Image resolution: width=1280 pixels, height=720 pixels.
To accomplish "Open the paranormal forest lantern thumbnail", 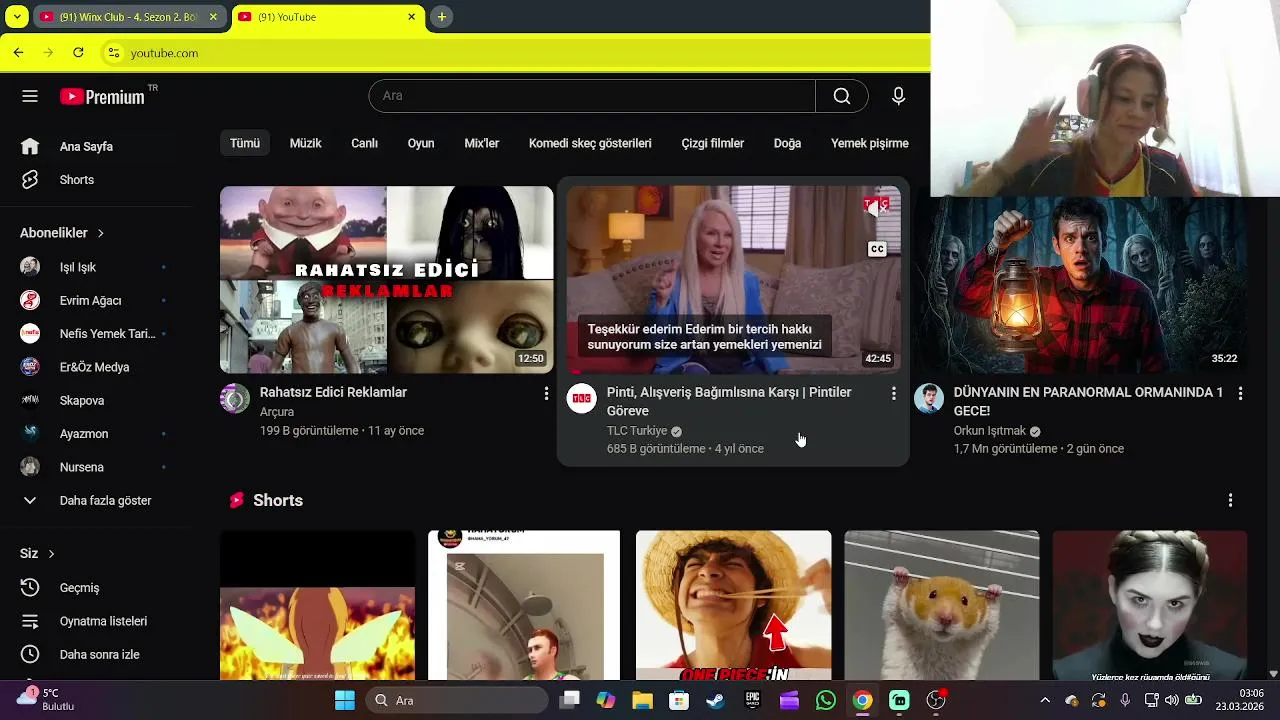I will pyautogui.click(x=1080, y=286).
